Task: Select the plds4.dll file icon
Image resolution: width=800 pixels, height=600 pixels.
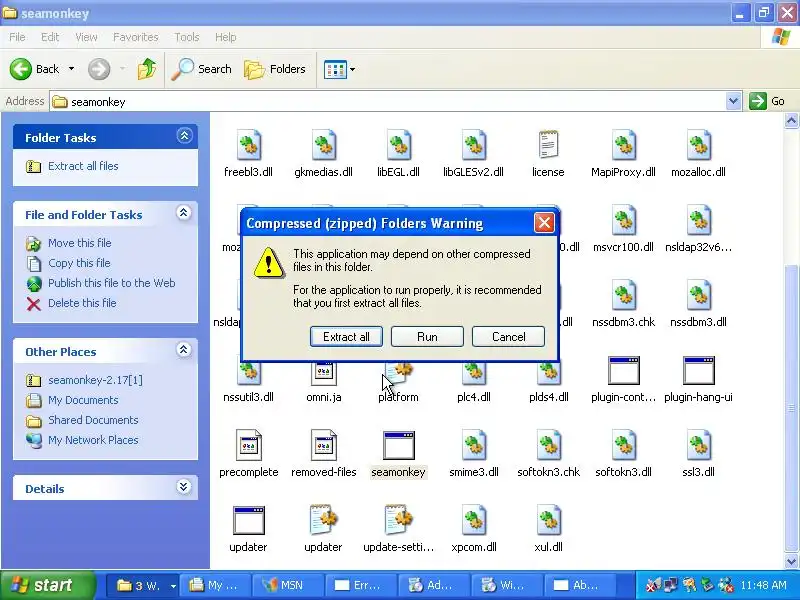Action: 548,373
